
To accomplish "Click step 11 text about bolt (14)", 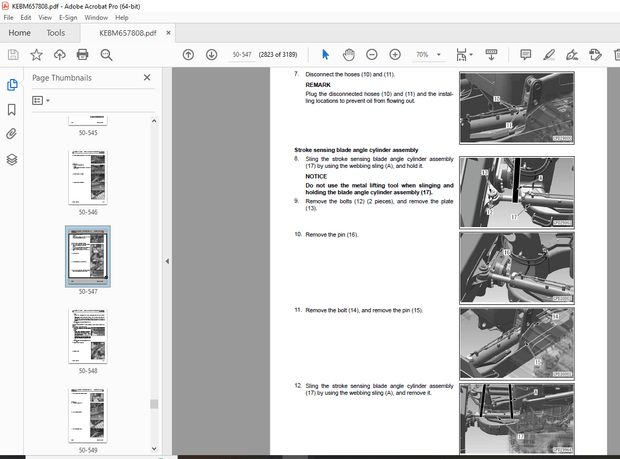I will 364,310.
